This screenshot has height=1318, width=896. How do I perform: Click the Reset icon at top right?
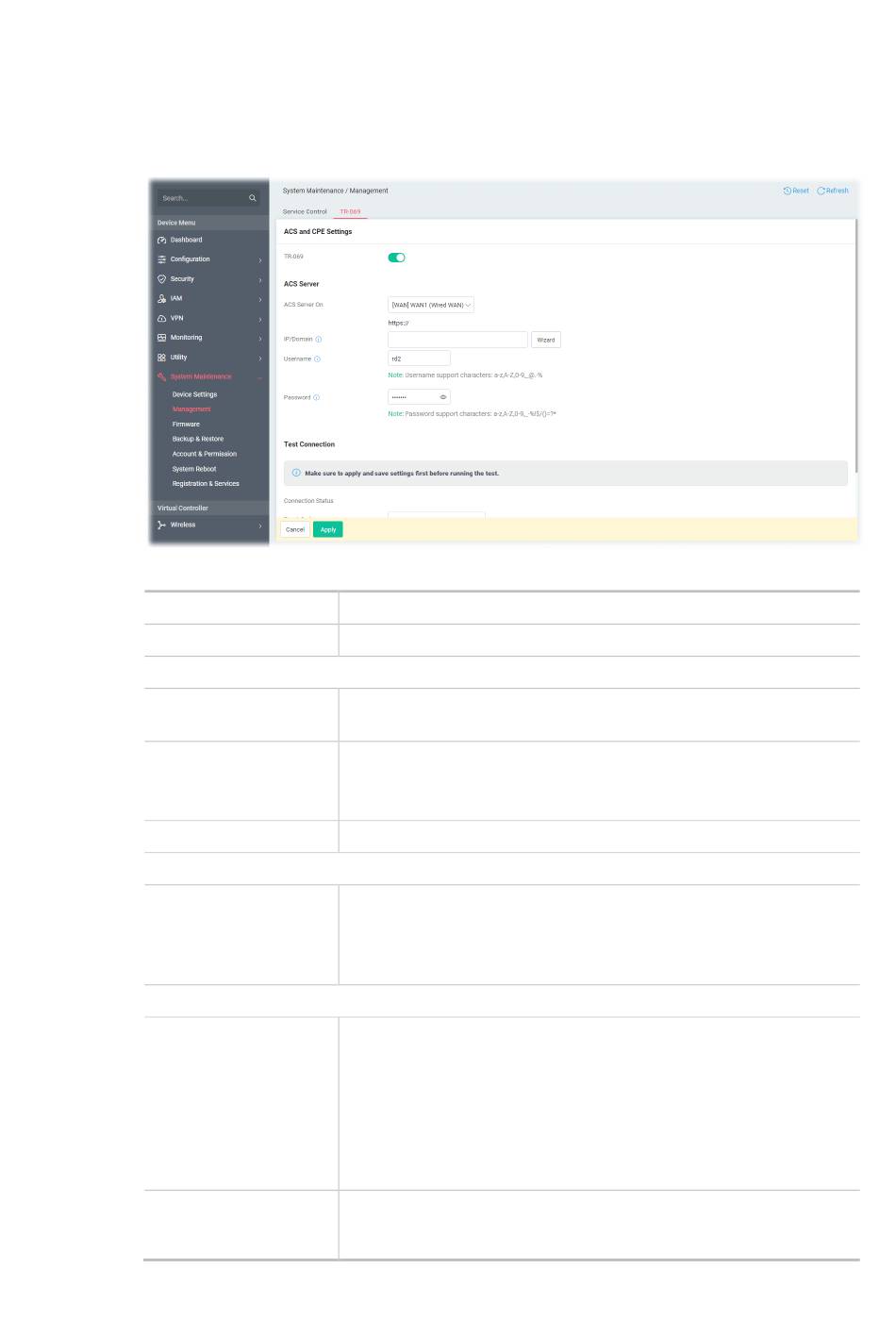(788, 191)
